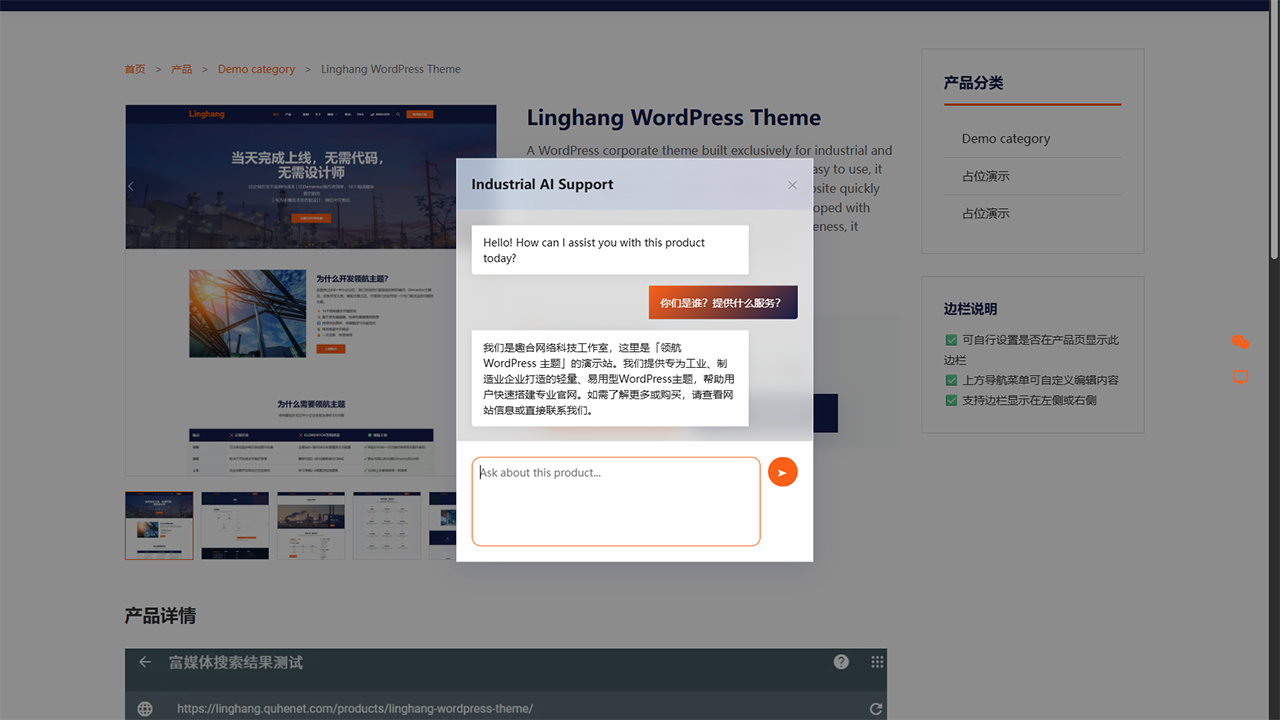Toggle the 支持边栏显示在左侧或右侧 checkbox
The height and width of the screenshot is (720, 1280).
(x=951, y=400)
